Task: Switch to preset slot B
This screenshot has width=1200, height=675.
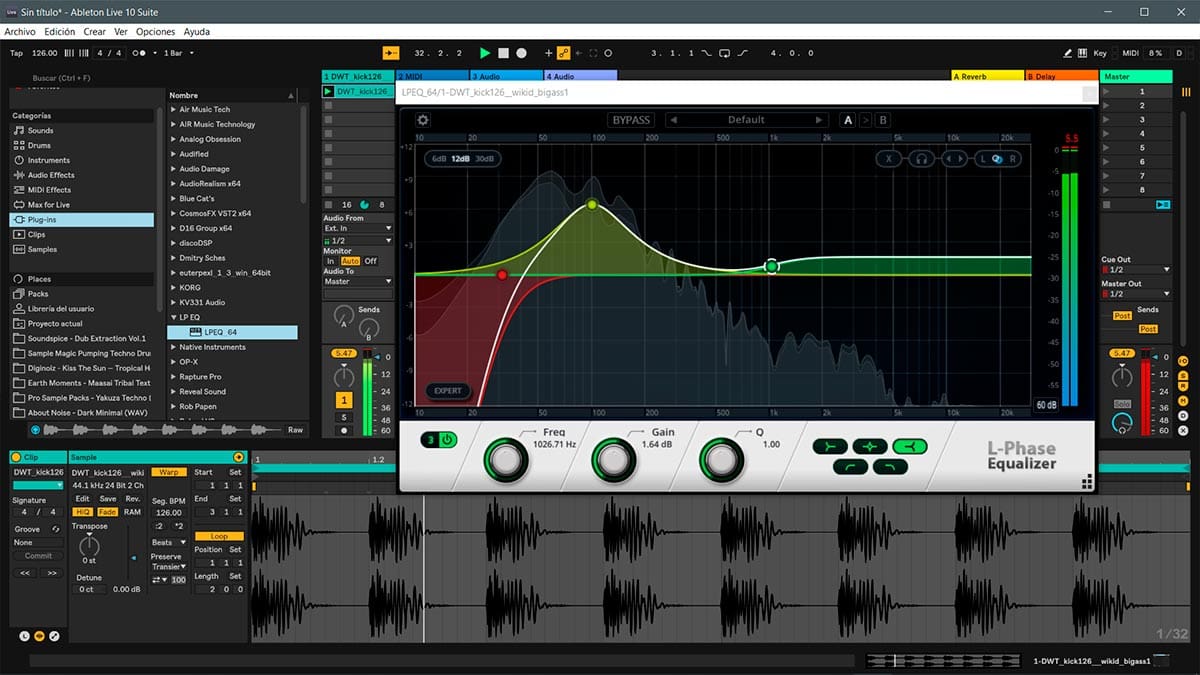Action: (x=882, y=120)
